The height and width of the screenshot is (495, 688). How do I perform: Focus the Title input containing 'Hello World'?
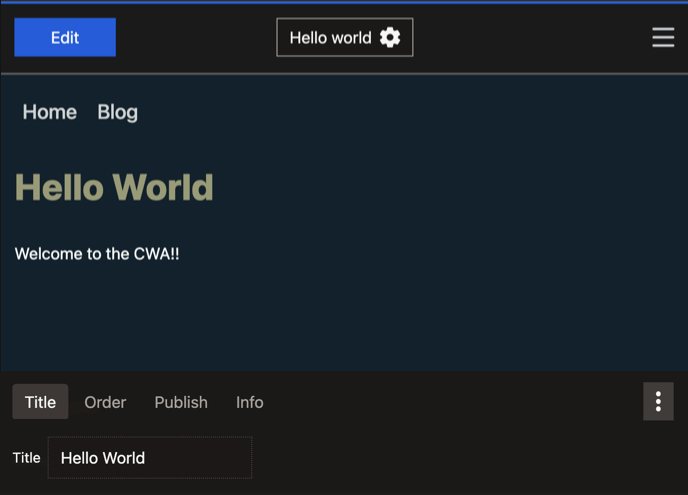(150, 458)
